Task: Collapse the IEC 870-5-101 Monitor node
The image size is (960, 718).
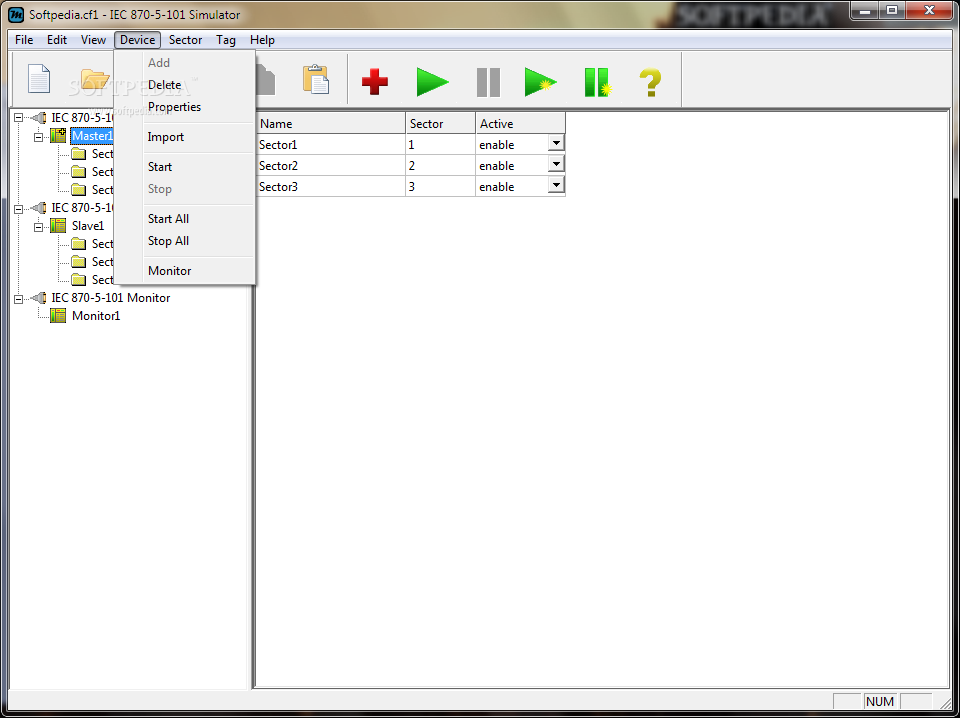Action: [x=18, y=298]
